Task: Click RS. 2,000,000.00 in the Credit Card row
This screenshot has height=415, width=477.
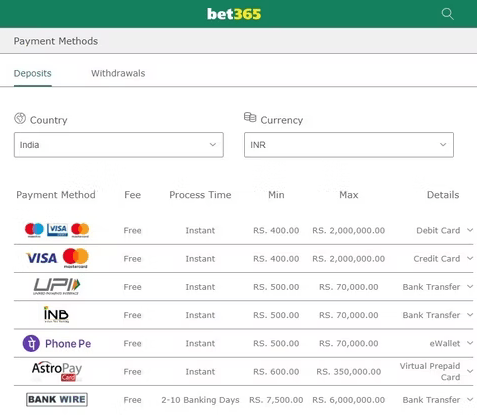Action: [x=349, y=259]
